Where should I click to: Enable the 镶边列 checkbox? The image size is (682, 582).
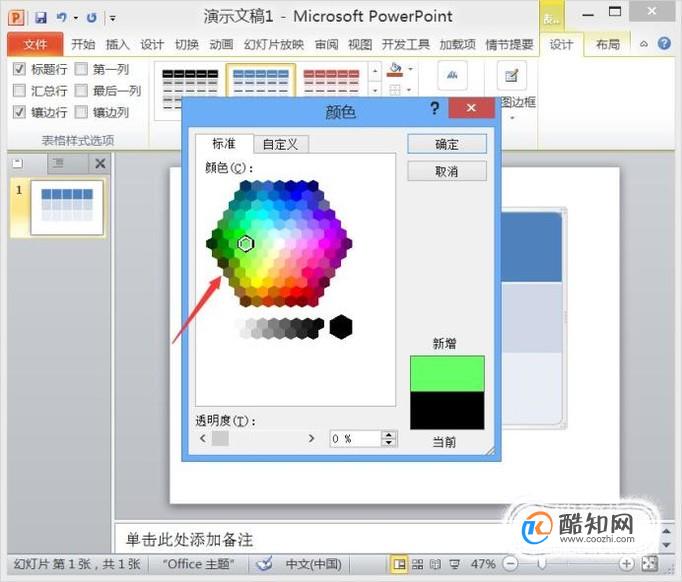81,112
